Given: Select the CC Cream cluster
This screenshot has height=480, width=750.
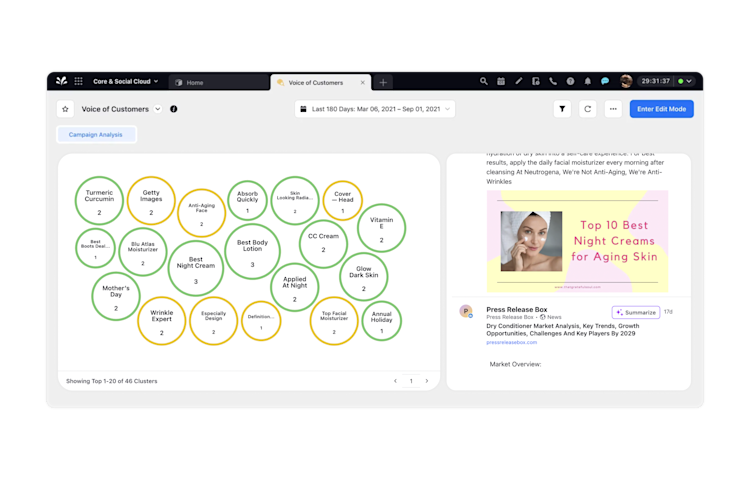Looking at the screenshot, I should click(x=323, y=244).
